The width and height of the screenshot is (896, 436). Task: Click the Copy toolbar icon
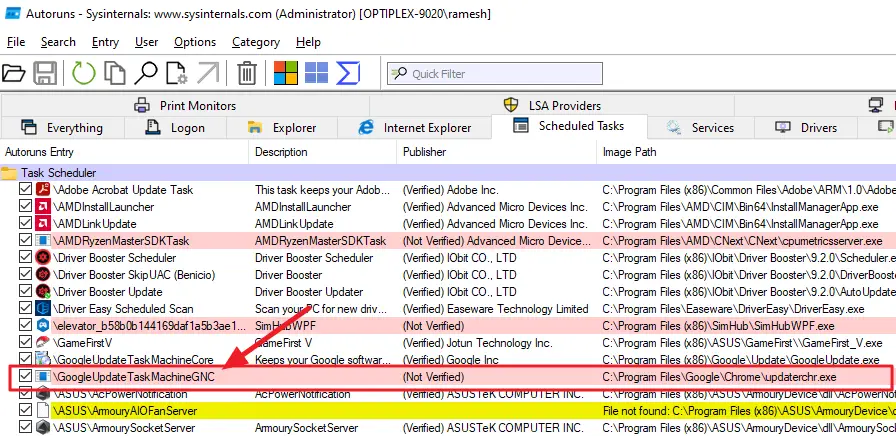coord(115,73)
